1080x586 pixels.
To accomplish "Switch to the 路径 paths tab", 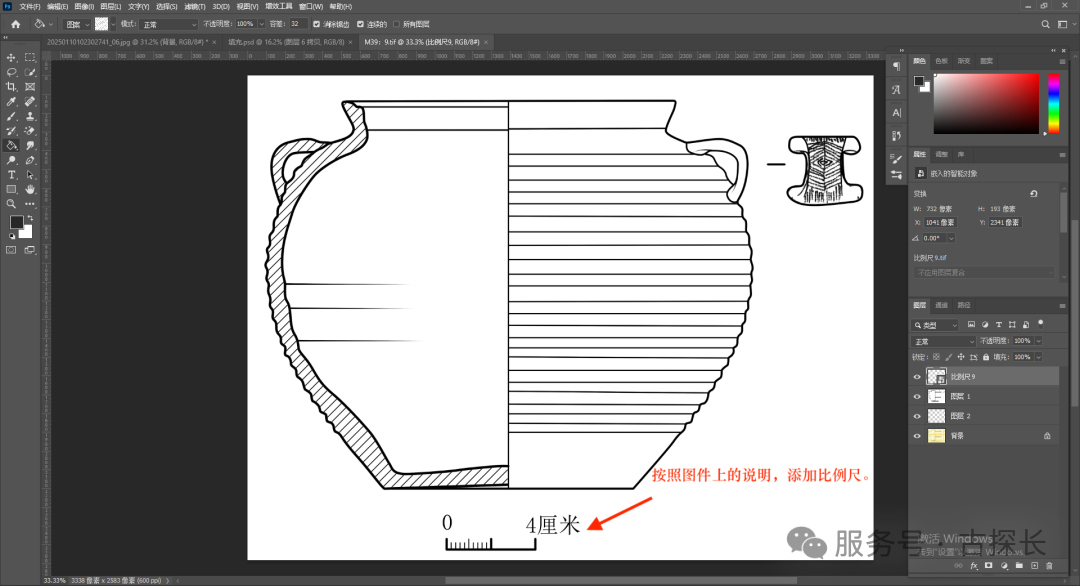I will click(x=964, y=305).
